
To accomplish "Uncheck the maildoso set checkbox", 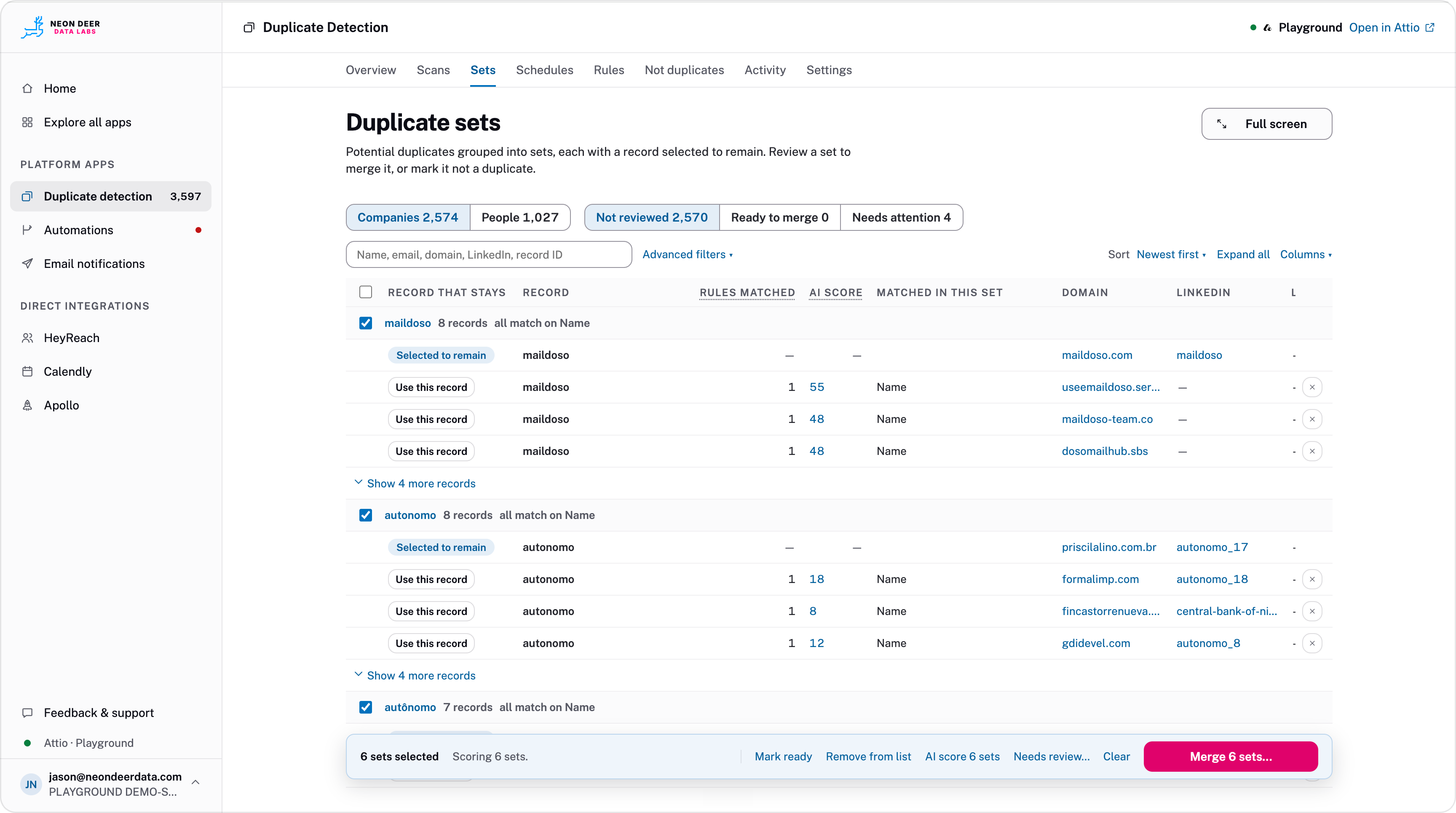I will (x=366, y=323).
